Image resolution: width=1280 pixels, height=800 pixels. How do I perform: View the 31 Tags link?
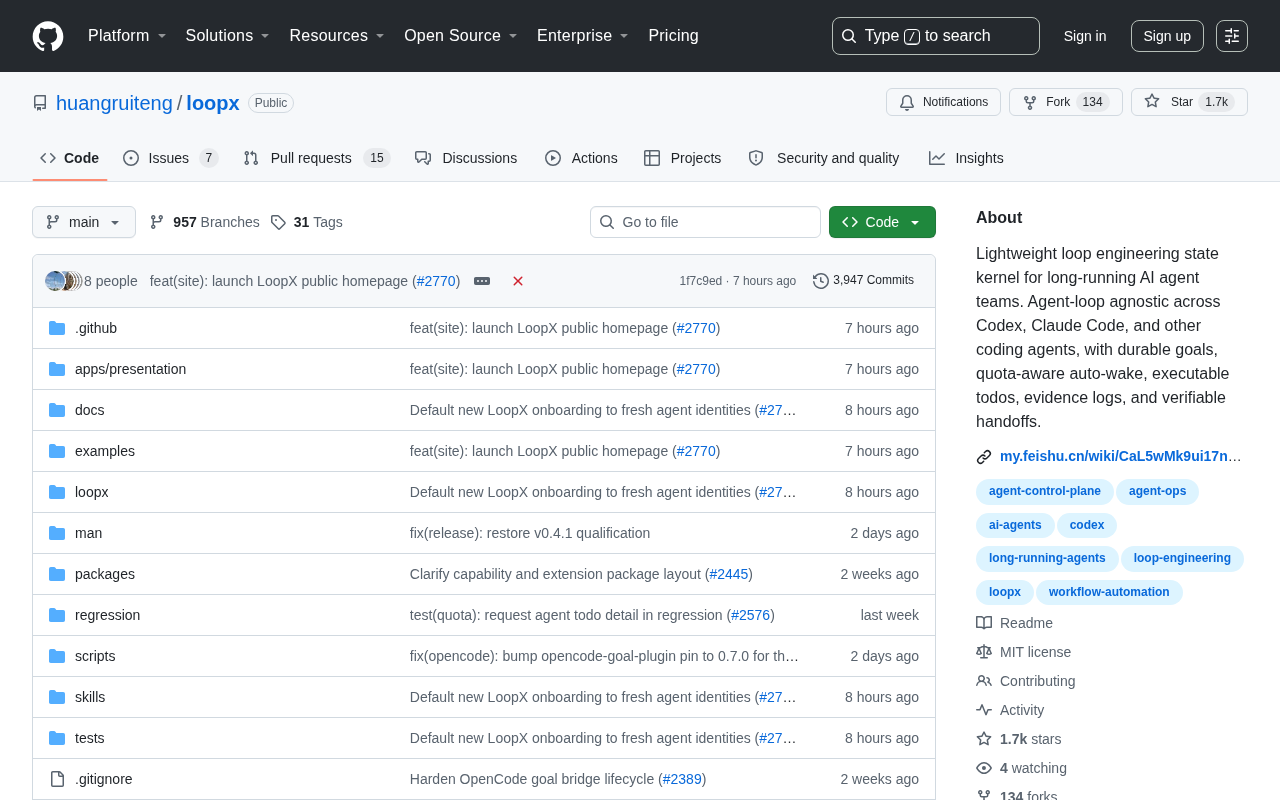[306, 222]
